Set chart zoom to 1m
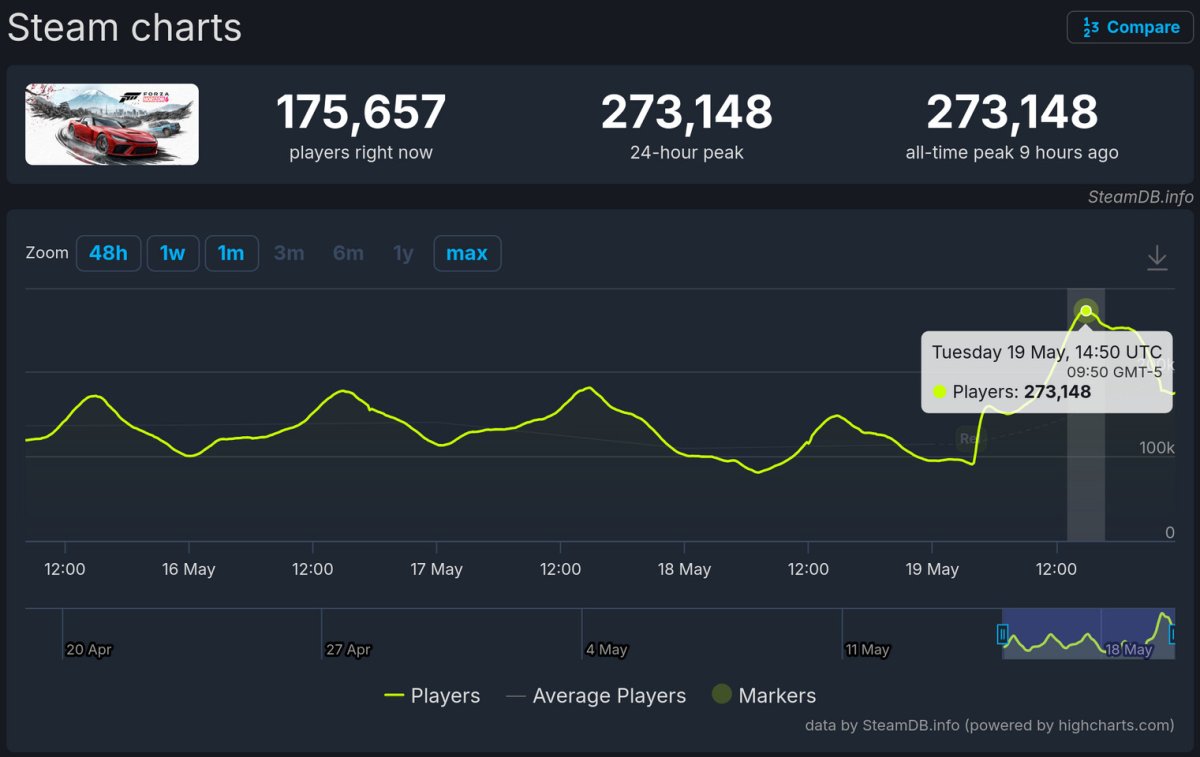This screenshot has width=1200, height=757. tap(231, 253)
